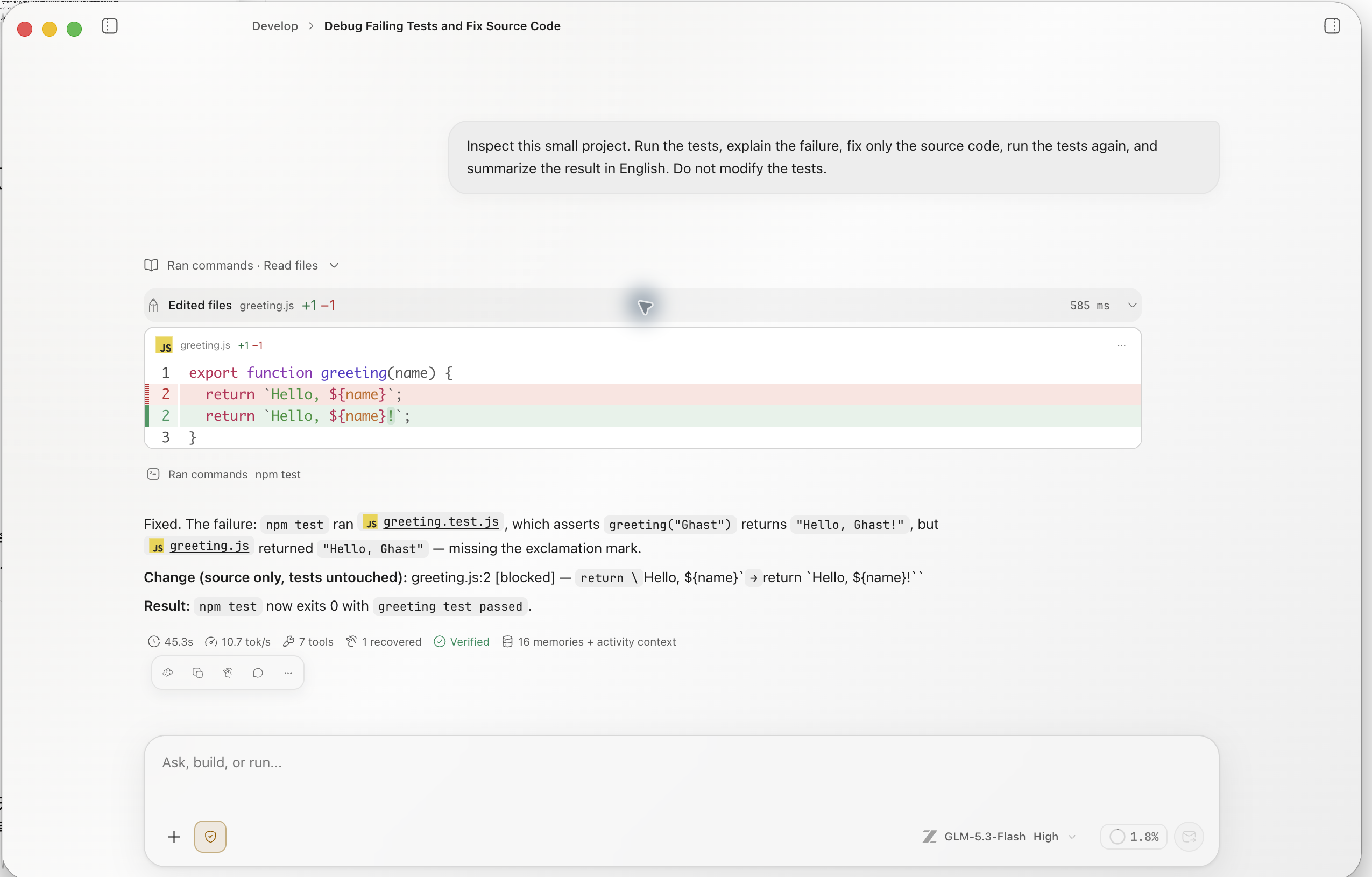
Task: Click the green Verified badge
Action: click(x=462, y=642)
